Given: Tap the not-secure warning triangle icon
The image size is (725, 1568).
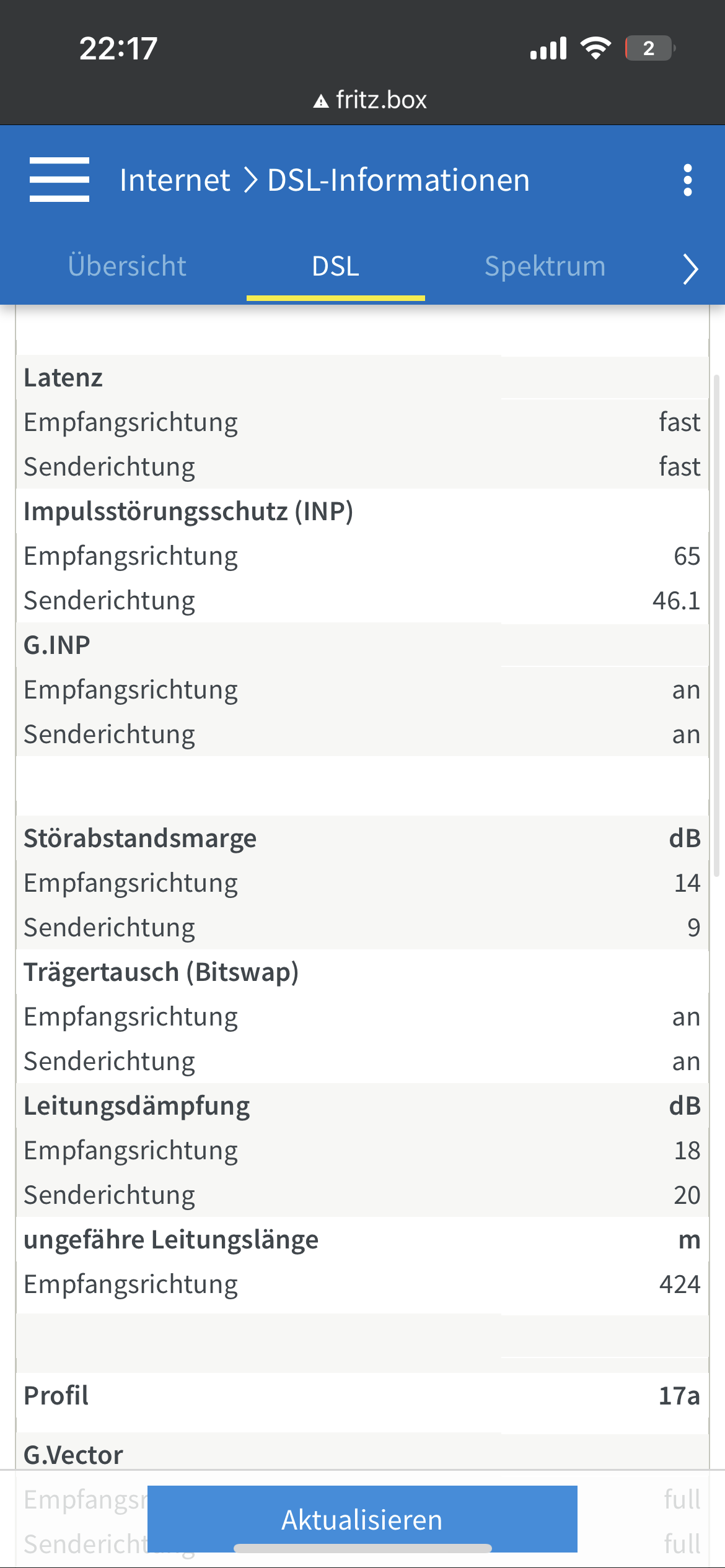Looking at the screenshot, I should tap(320, 101).
